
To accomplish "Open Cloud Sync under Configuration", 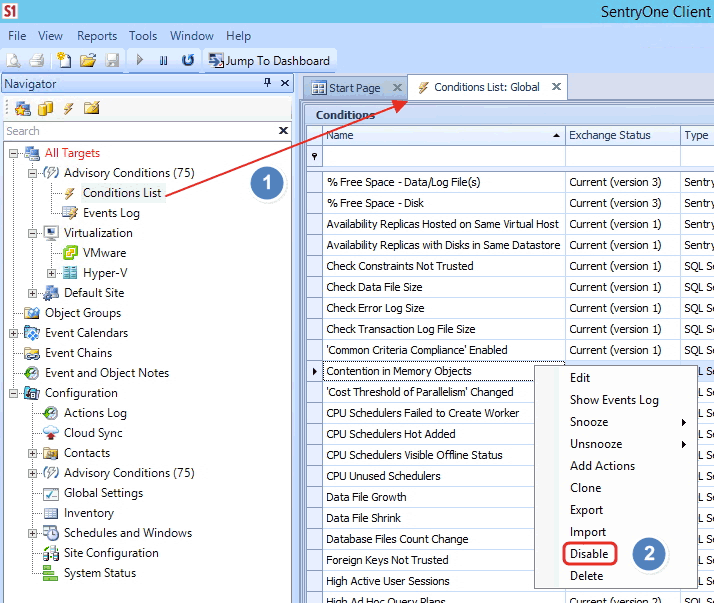I will point(93,433).
